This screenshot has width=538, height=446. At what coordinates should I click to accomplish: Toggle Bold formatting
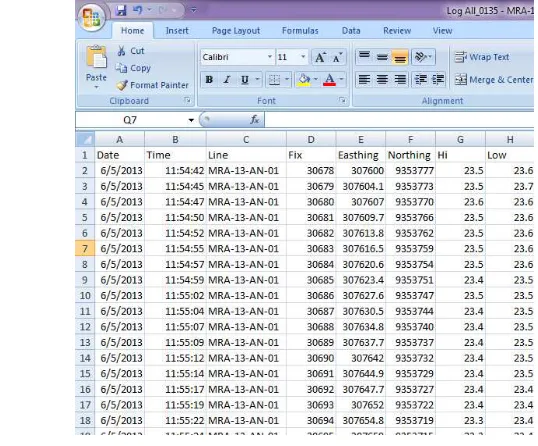[209, 80]
